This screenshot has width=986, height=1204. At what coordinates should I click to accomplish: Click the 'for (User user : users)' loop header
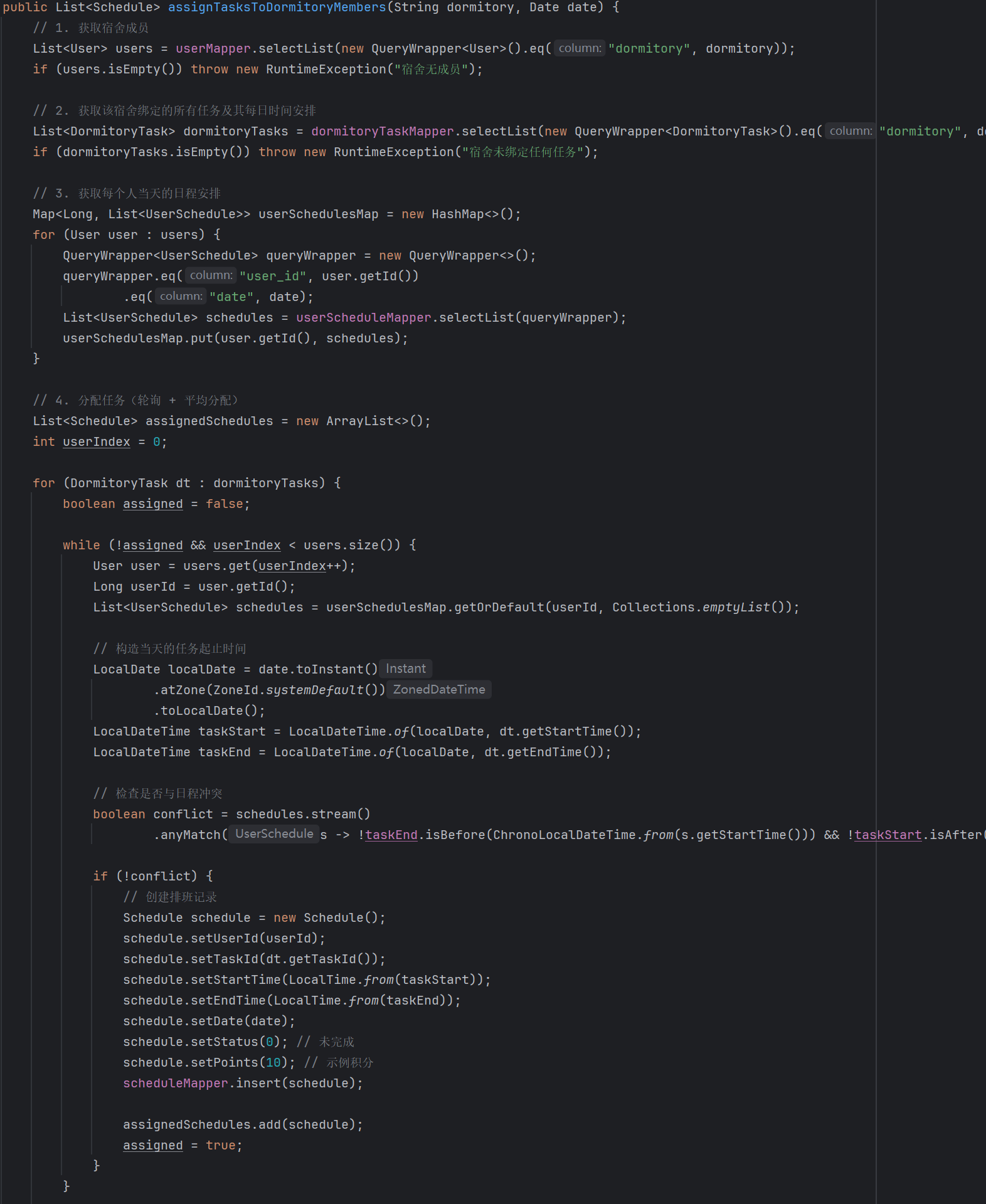click(127, 235)
